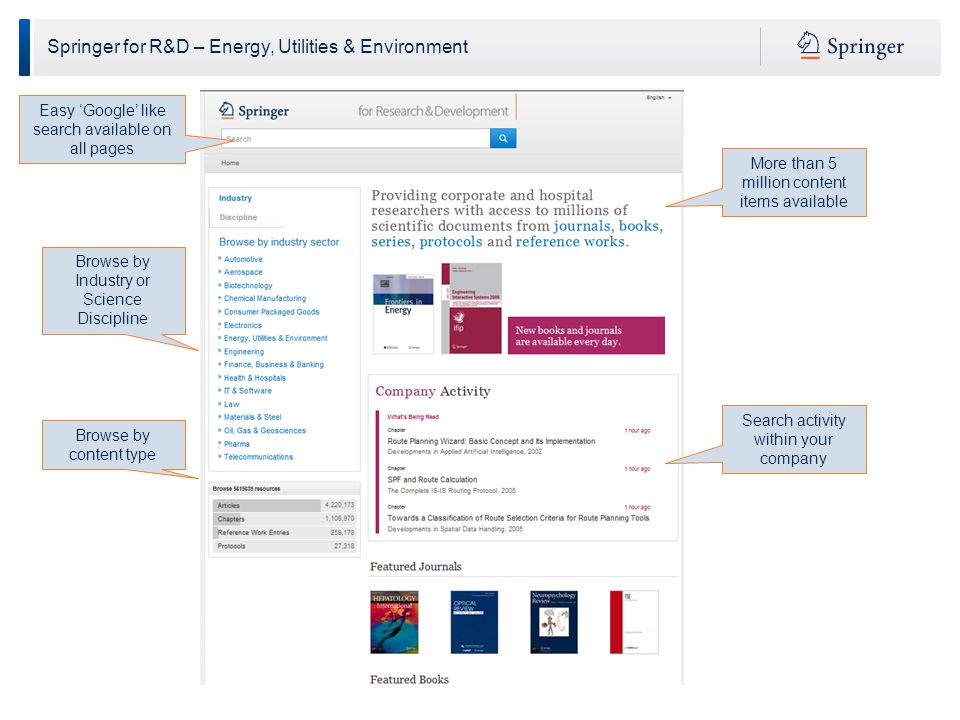This screenshot has height=720, width=960.
Task: Open the Automotive industry sector
Action: point(243,260)
